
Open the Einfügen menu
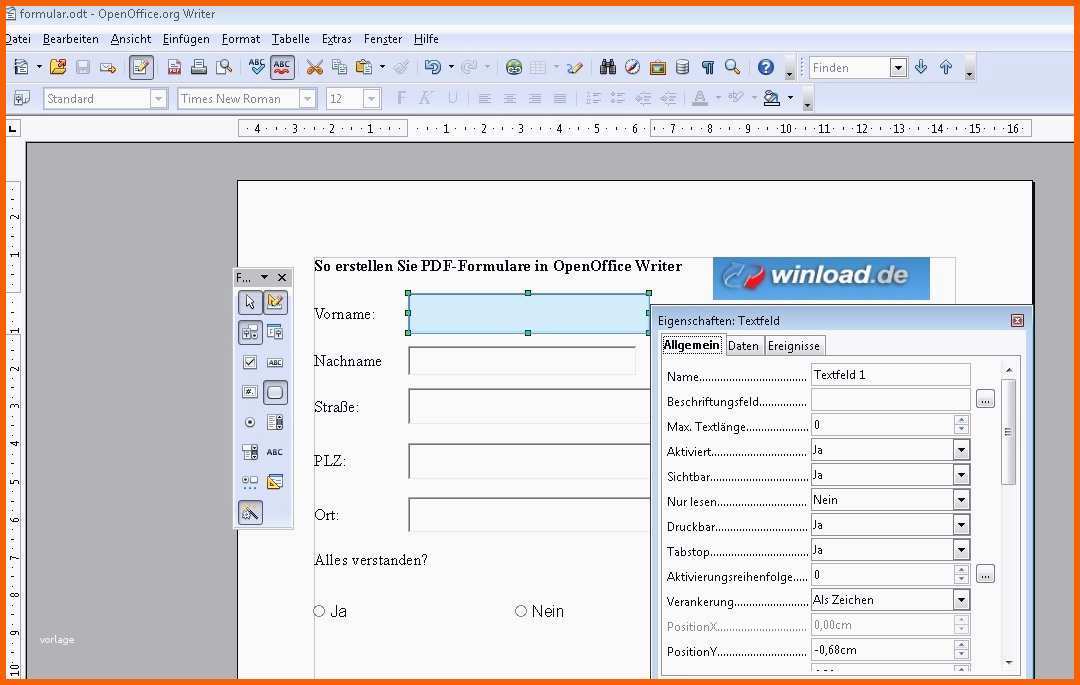(186, 39)
